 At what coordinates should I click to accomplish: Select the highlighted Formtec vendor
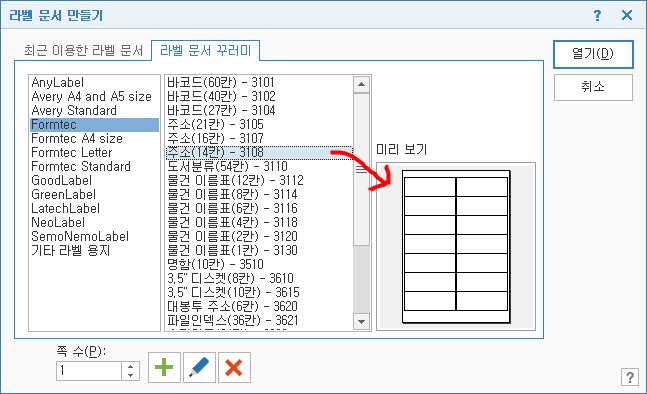(x=94, y=125)
